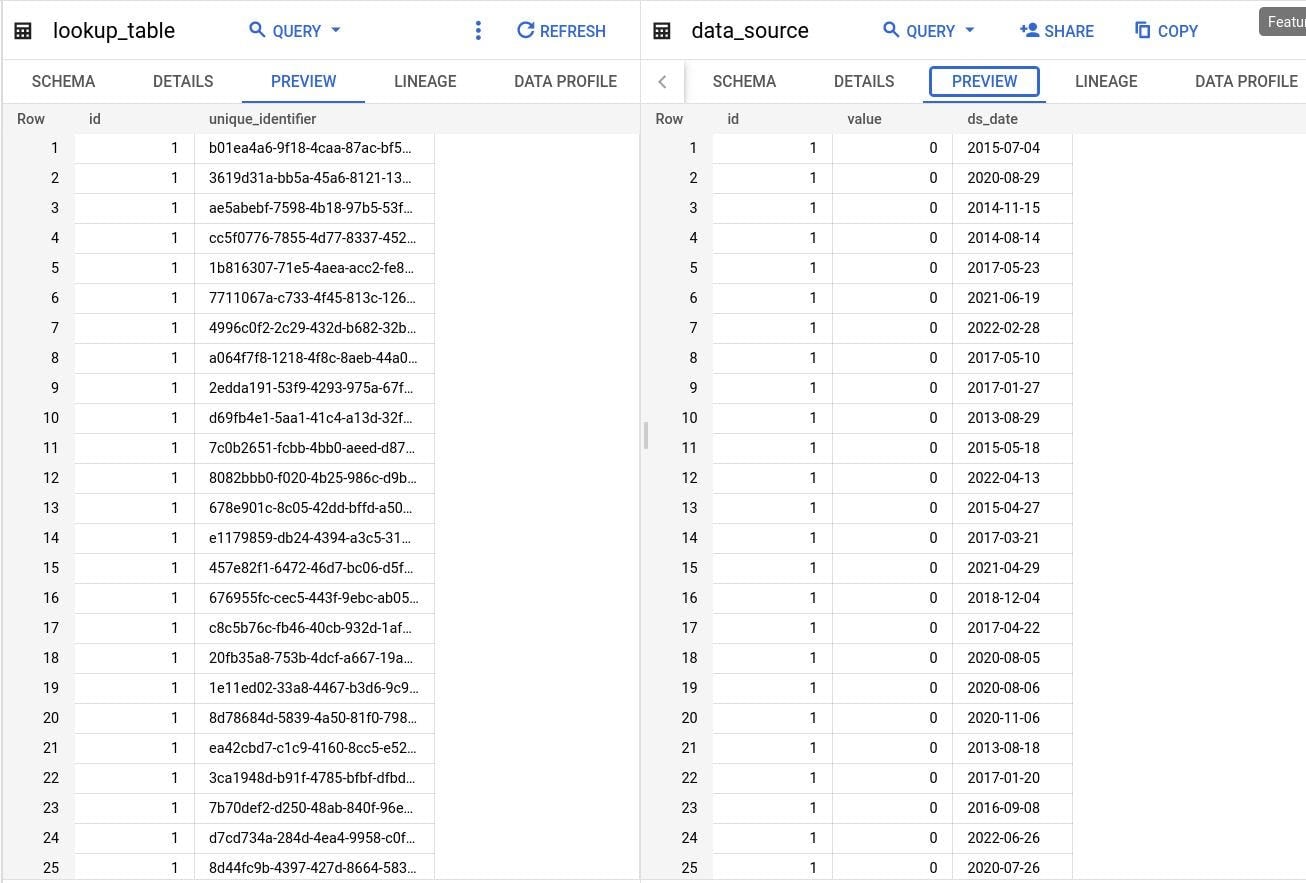
Task: Open the lookup_table QUERY dropdown
Action: tap(295, 31)
